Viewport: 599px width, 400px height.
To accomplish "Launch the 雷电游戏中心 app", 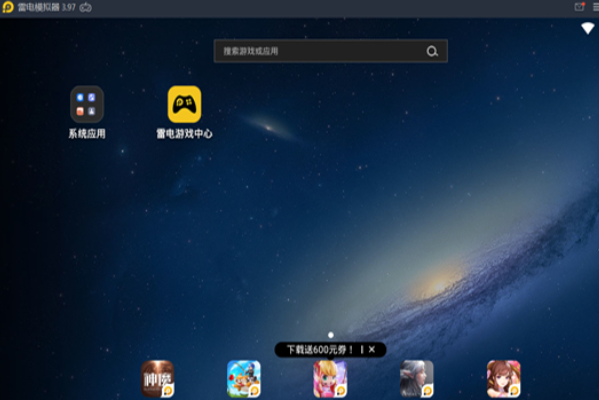I will (x=185, y=104).
